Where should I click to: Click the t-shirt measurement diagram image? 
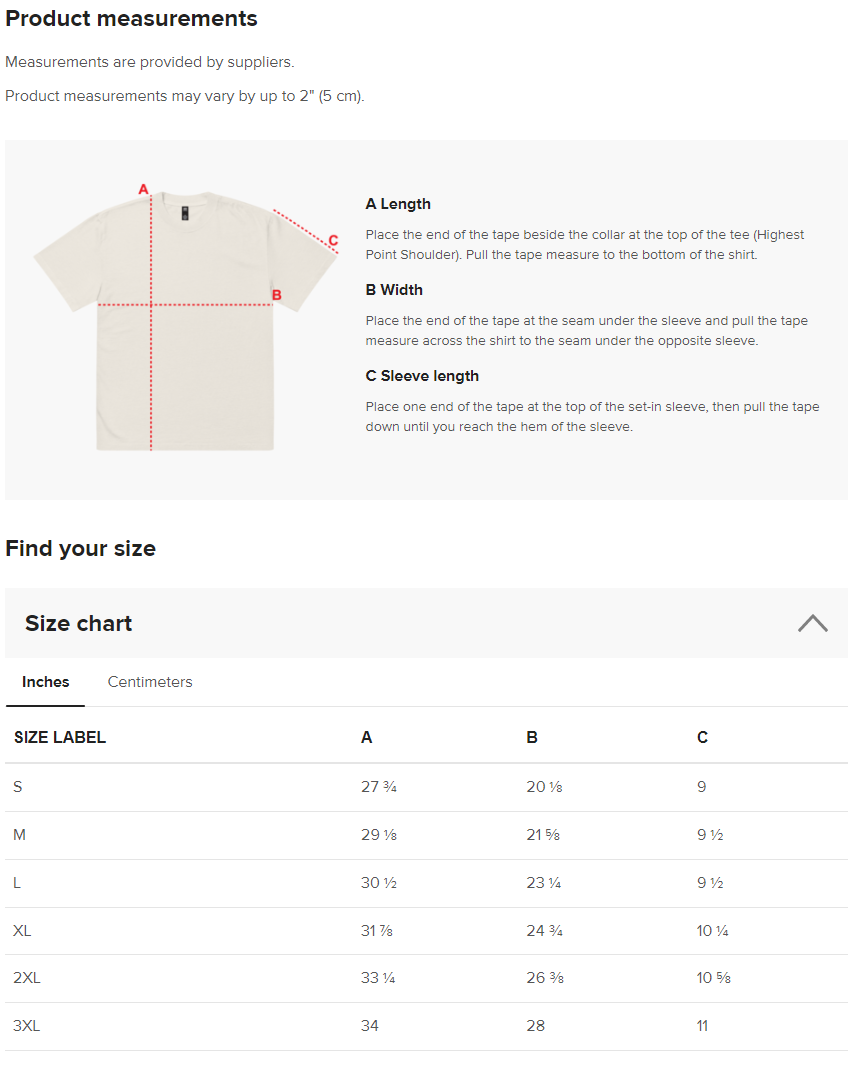click(x=185, y=320)
